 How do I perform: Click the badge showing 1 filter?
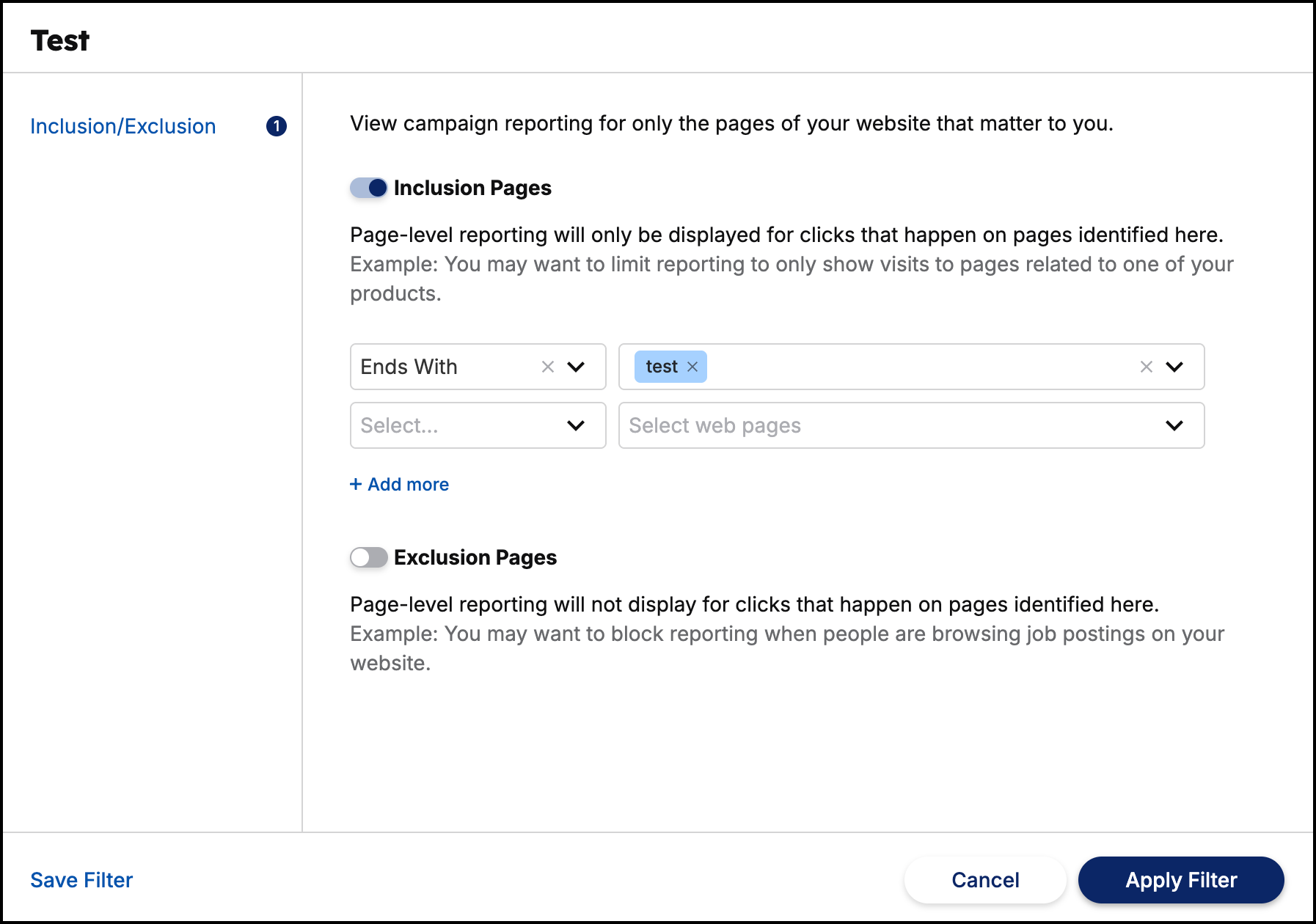click(277, 126)
